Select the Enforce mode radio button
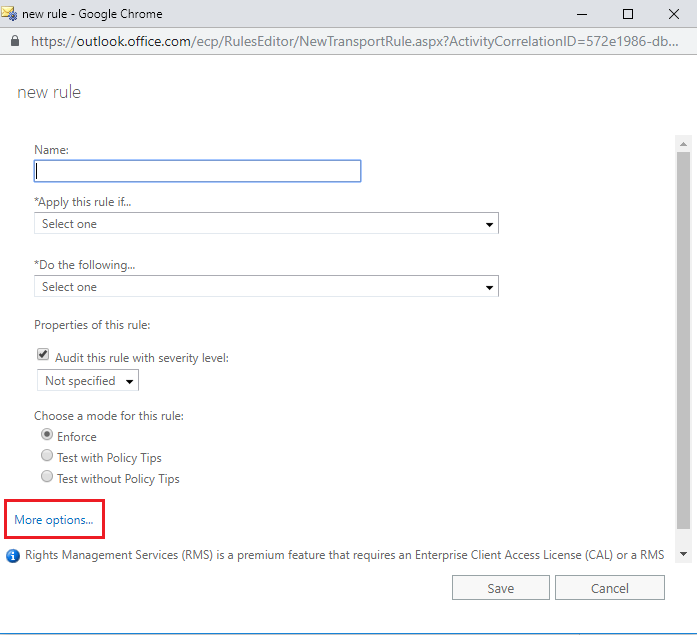This screenshot has width=697, height=635. tap(47, 435)
